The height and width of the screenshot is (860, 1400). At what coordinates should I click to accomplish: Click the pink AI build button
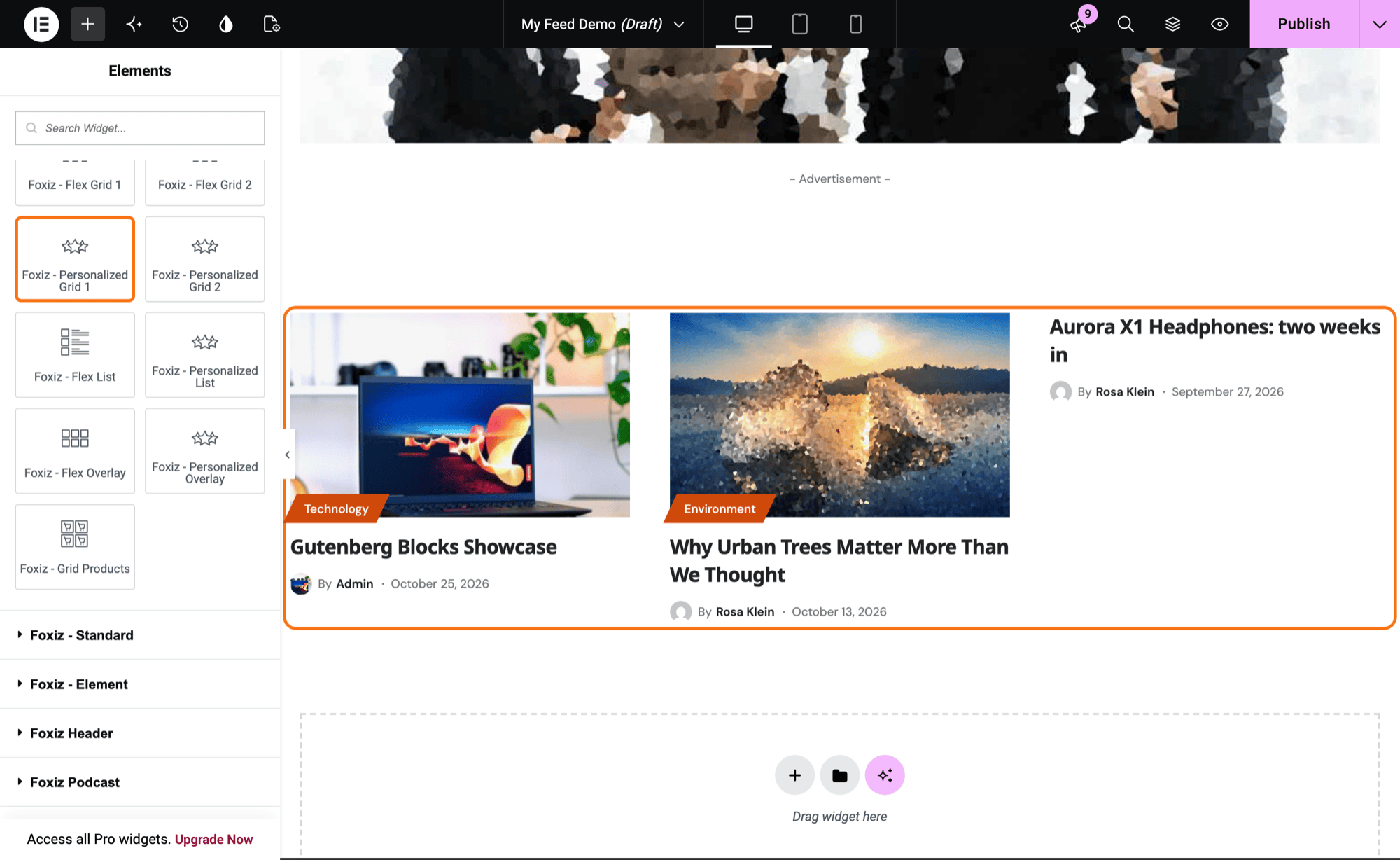click(885, 775)
